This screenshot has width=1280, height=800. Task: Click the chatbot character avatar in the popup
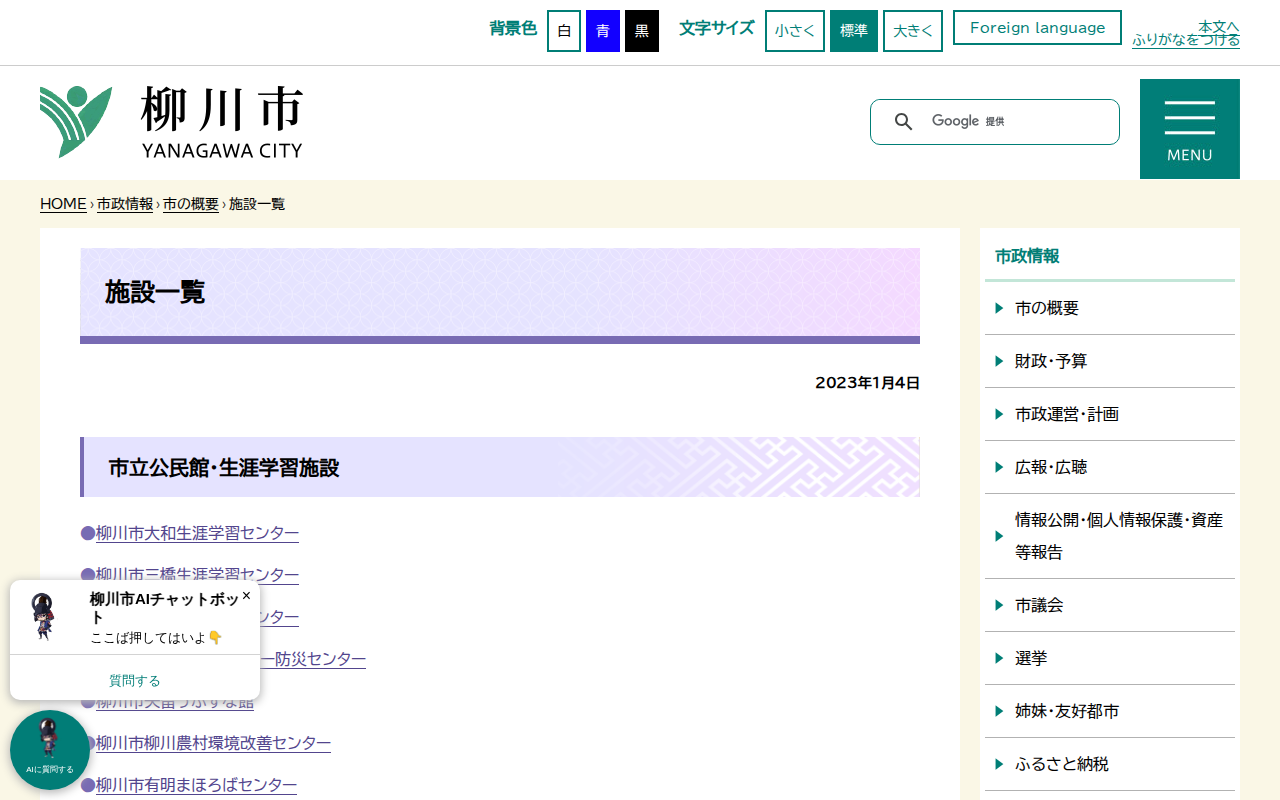point(43,615)
